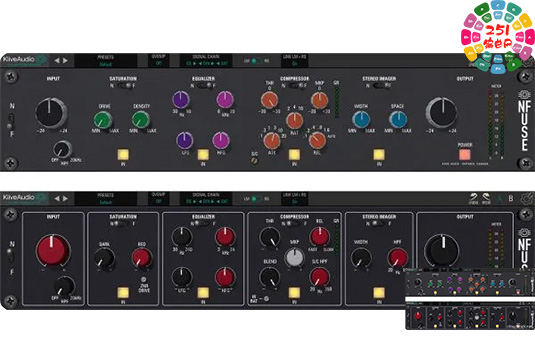
Task: Click the orange THR knob on the upper compressor
Action: [270, 100]
